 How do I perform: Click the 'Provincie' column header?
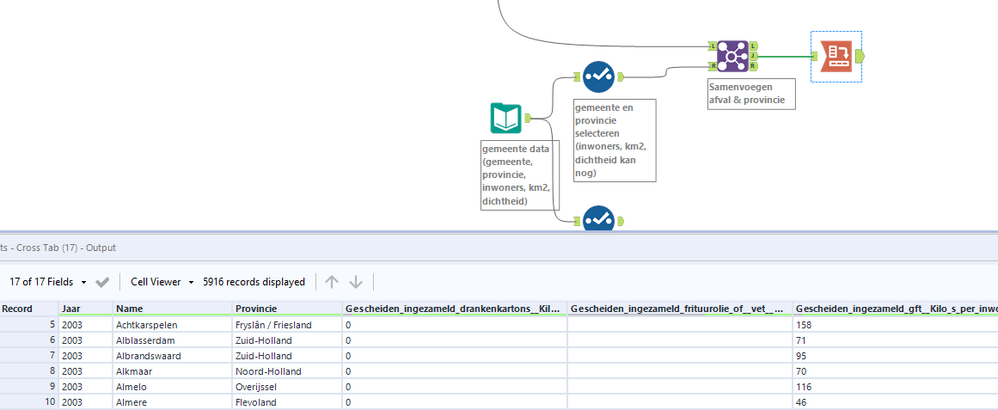(x=288, y=308)
